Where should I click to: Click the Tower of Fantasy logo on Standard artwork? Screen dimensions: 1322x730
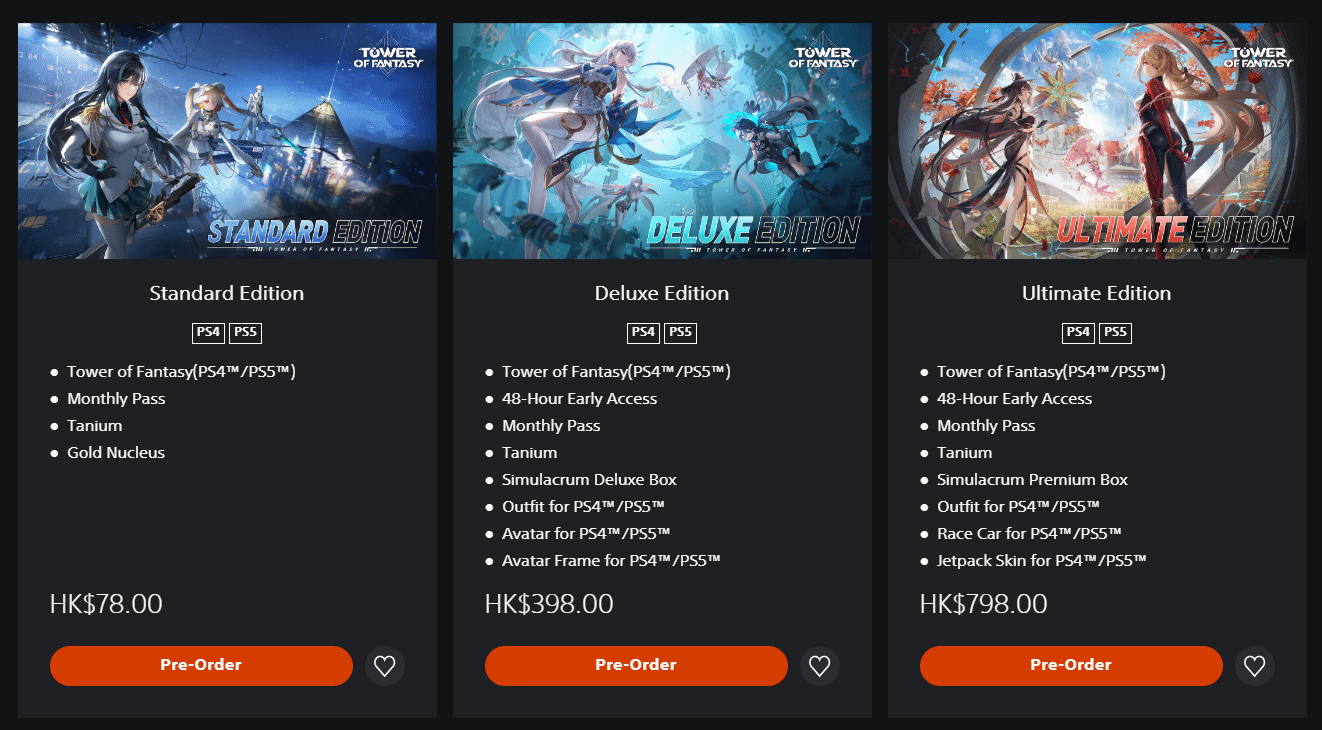pyautogui.click(x=390, y=56)
